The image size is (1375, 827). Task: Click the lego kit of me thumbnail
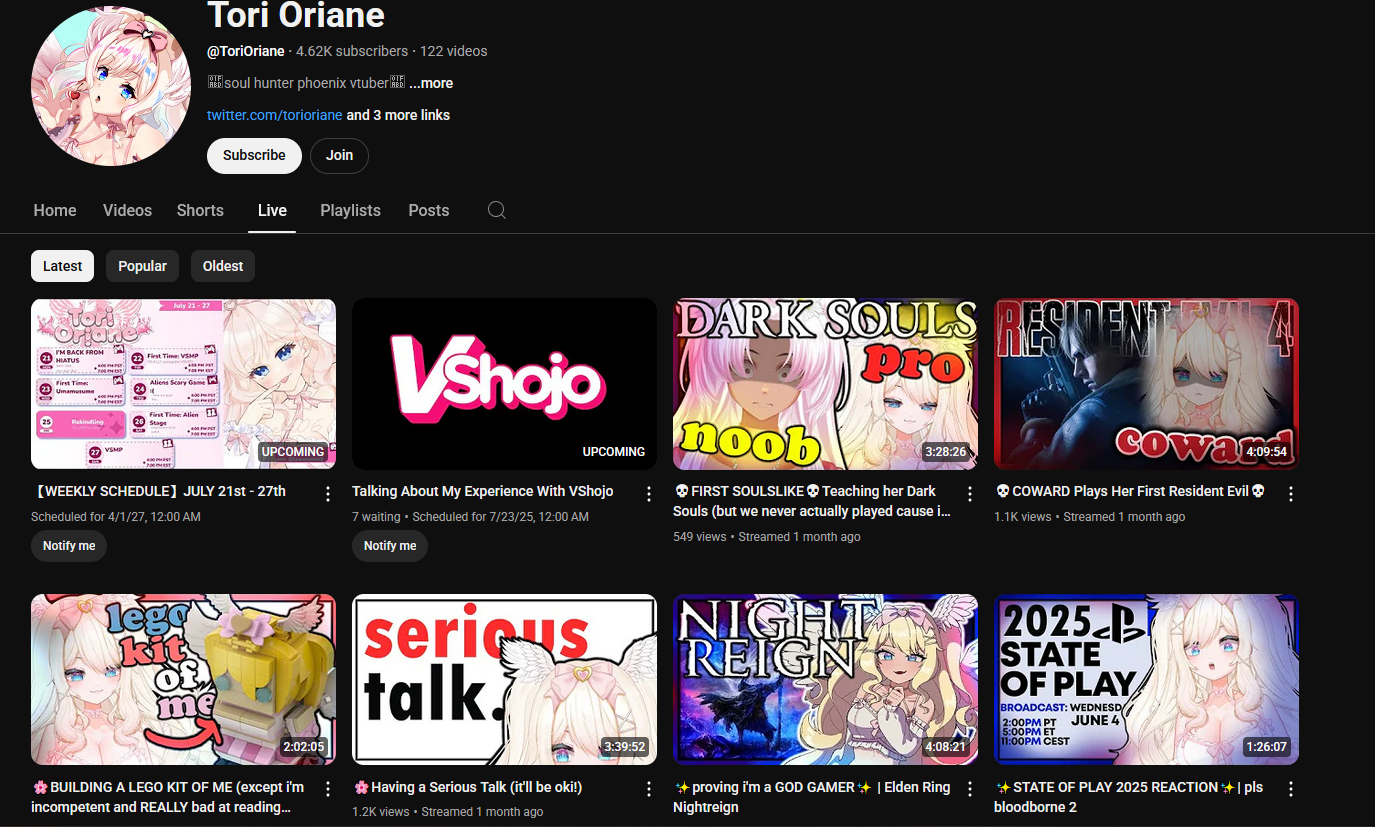(x=183, y=680)
